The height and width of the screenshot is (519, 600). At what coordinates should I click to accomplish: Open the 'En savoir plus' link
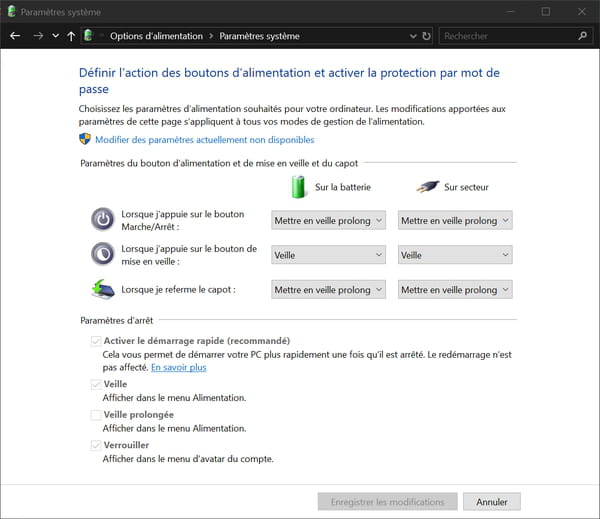coord(179,367)
